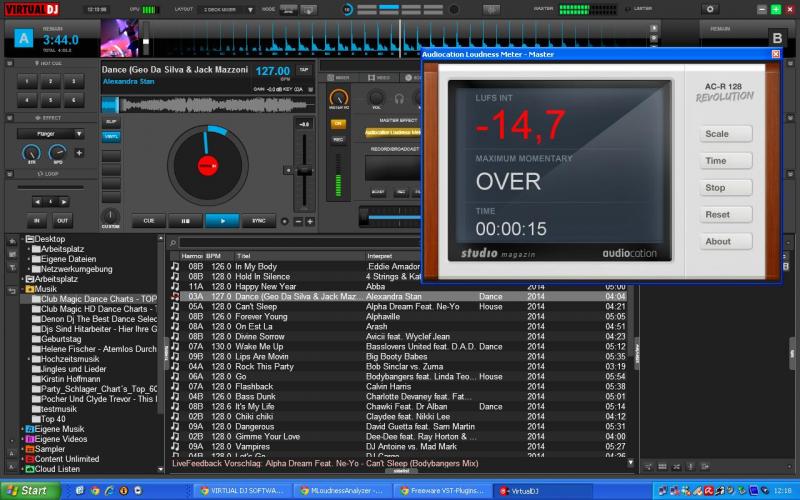Click the plus icon next to effect knobs
The height and width of the screenshot is (500, 800).
[x=79, y=153]
